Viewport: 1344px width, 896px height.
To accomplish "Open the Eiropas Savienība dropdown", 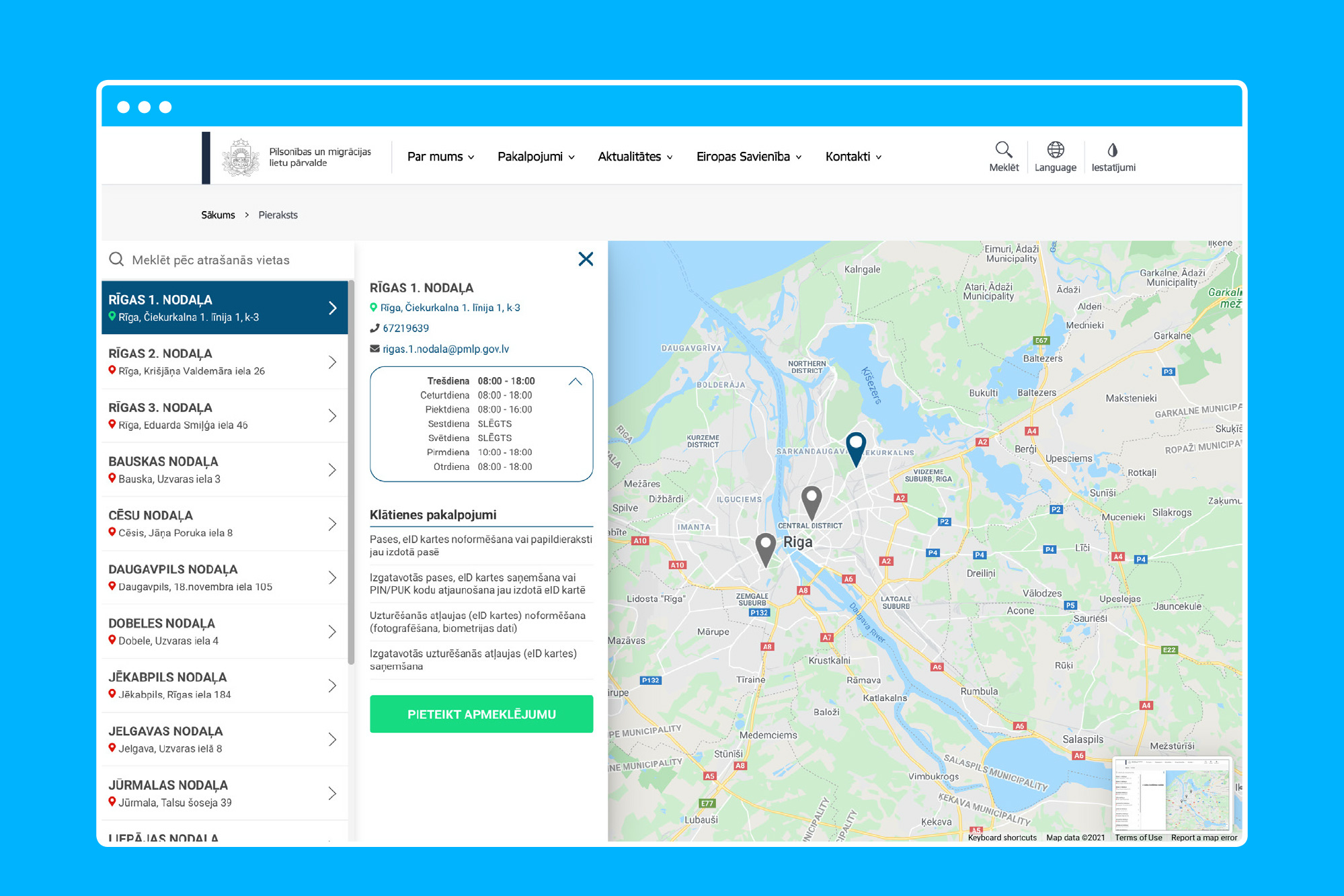I will coord(748,157).
